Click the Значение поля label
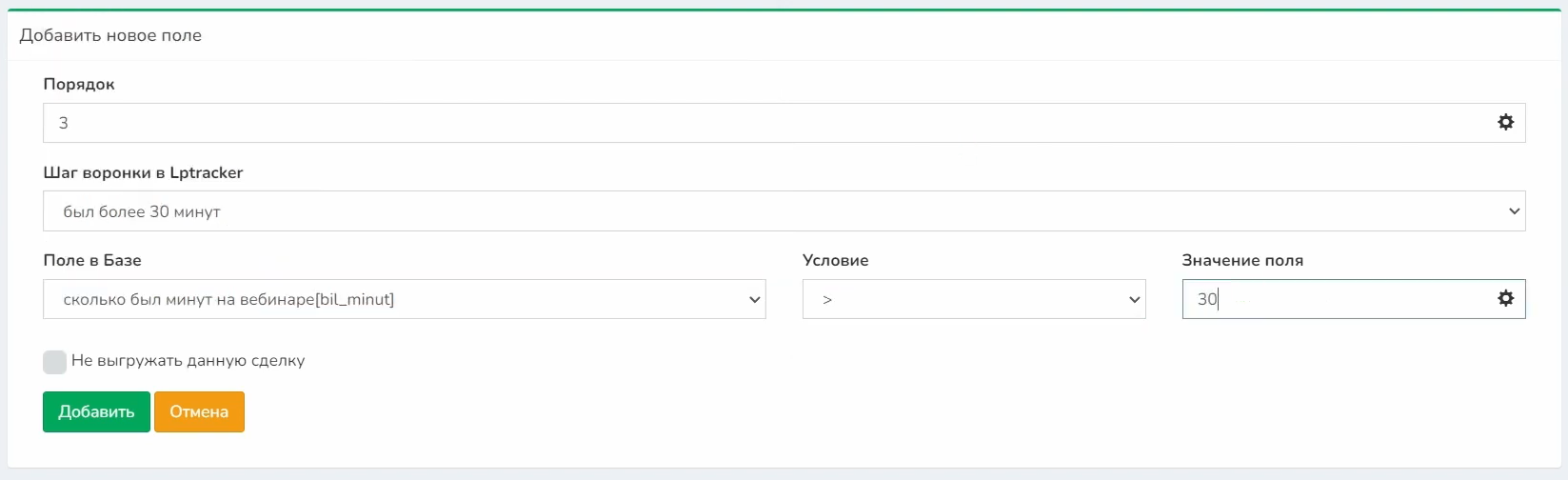 pyautogui.click(x=1241, y=260)
